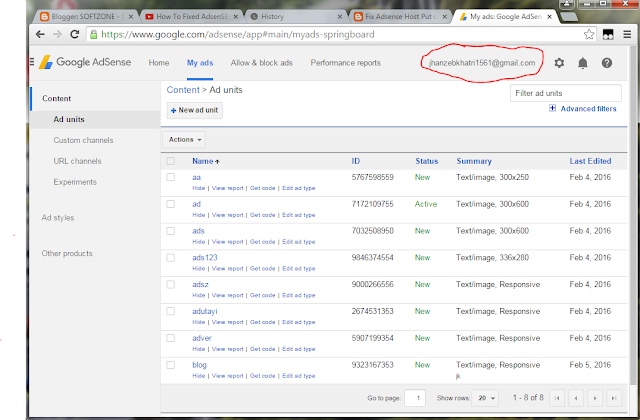
Task: Close the Blogger SOFTZONE tab
Action: pos(131,17)
